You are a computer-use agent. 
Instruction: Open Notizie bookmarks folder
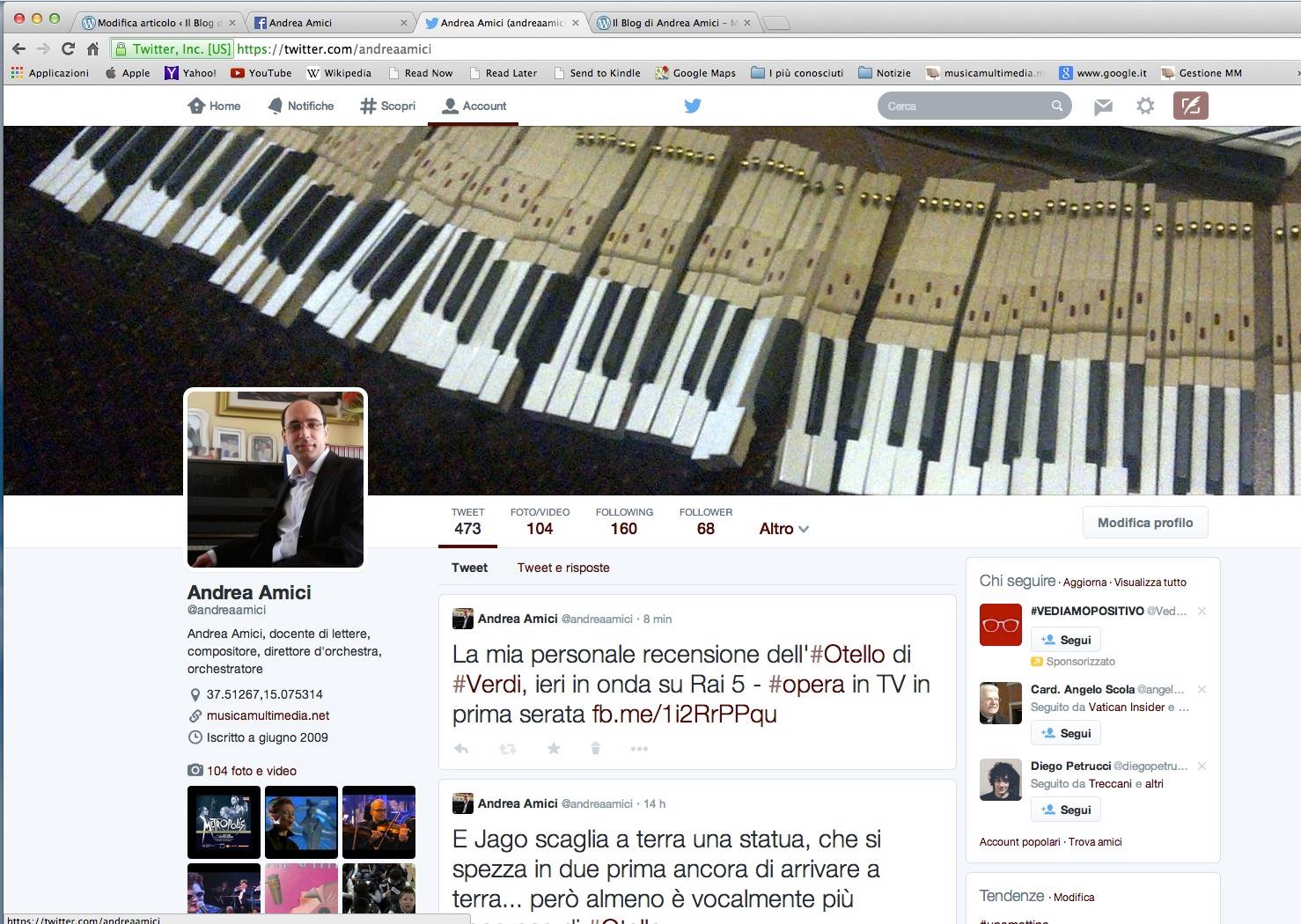885,73
